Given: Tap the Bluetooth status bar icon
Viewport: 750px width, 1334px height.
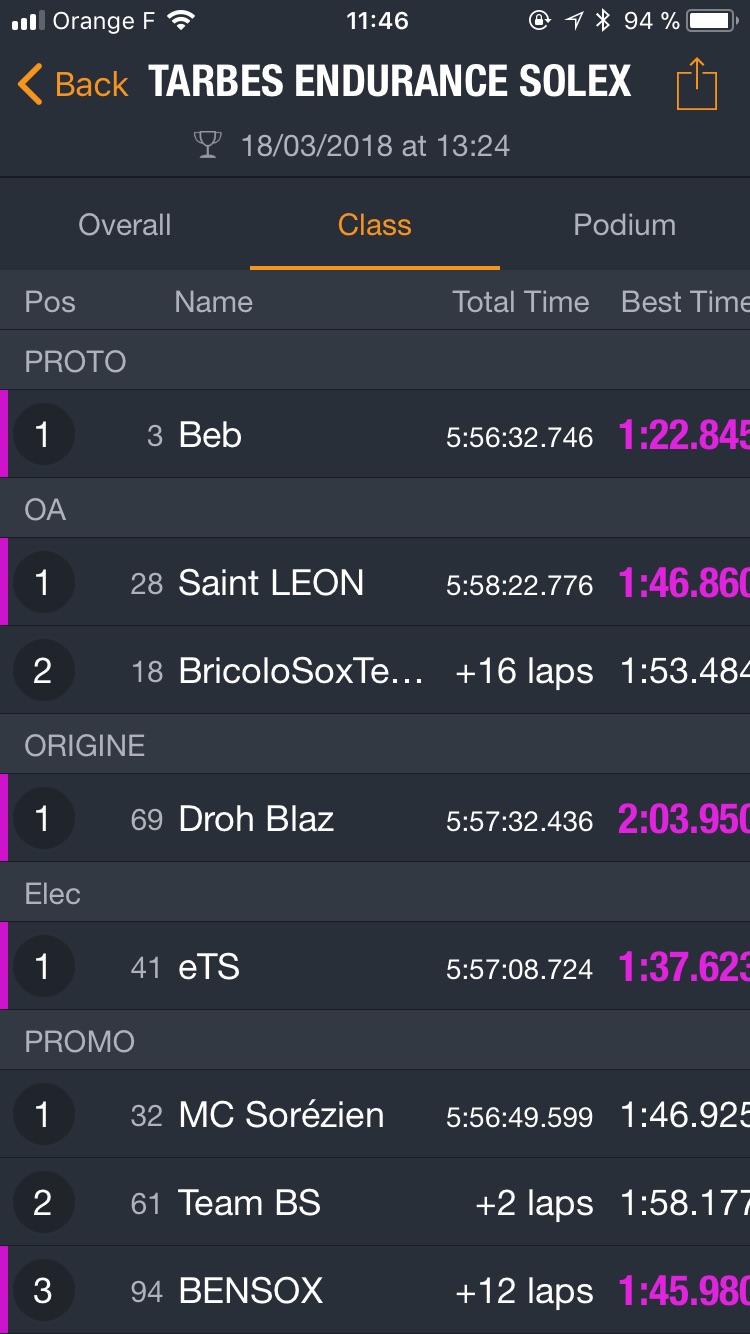Looking at the screenshot, I should [603, 21].
